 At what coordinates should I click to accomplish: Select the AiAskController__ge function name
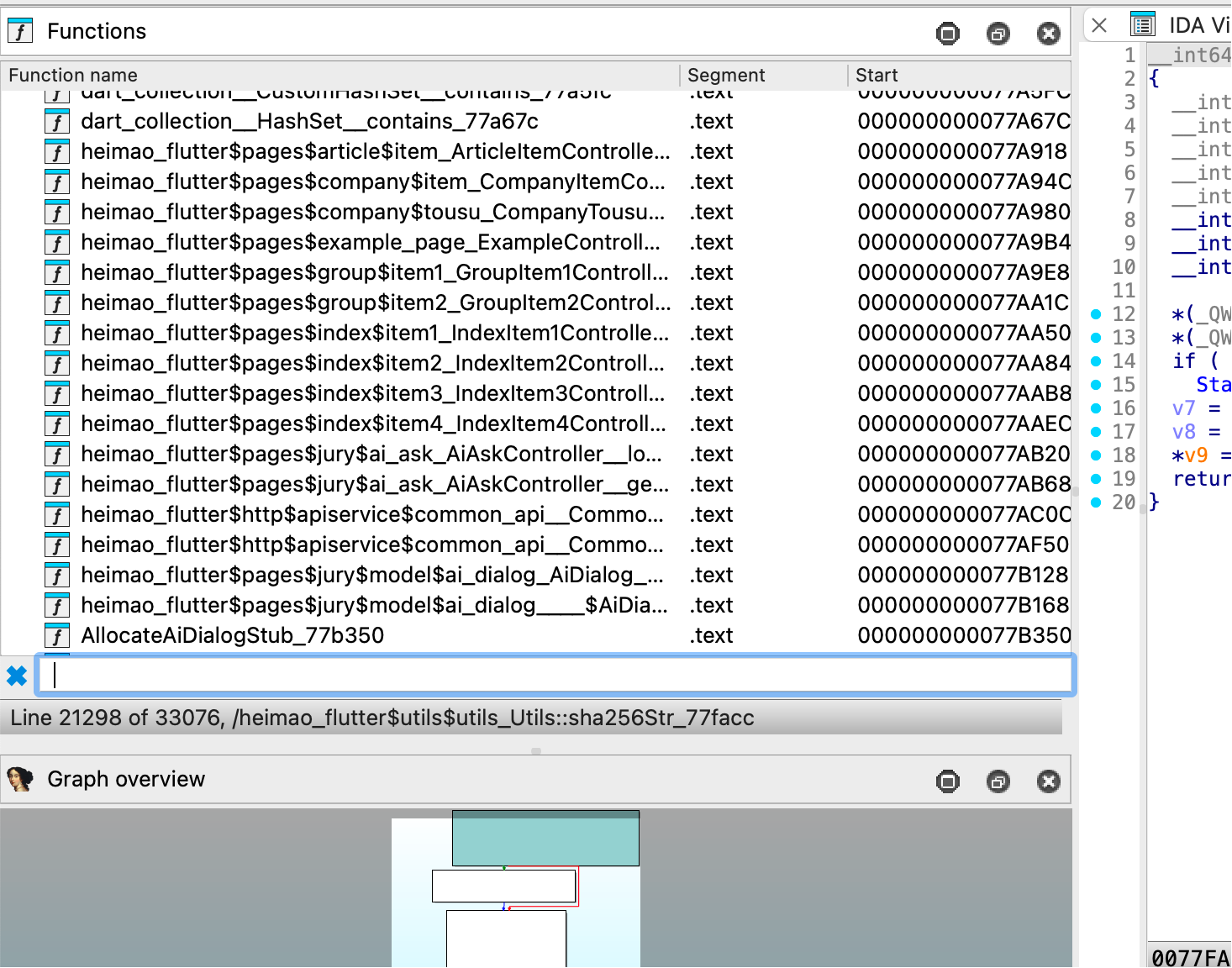(375, 485)
